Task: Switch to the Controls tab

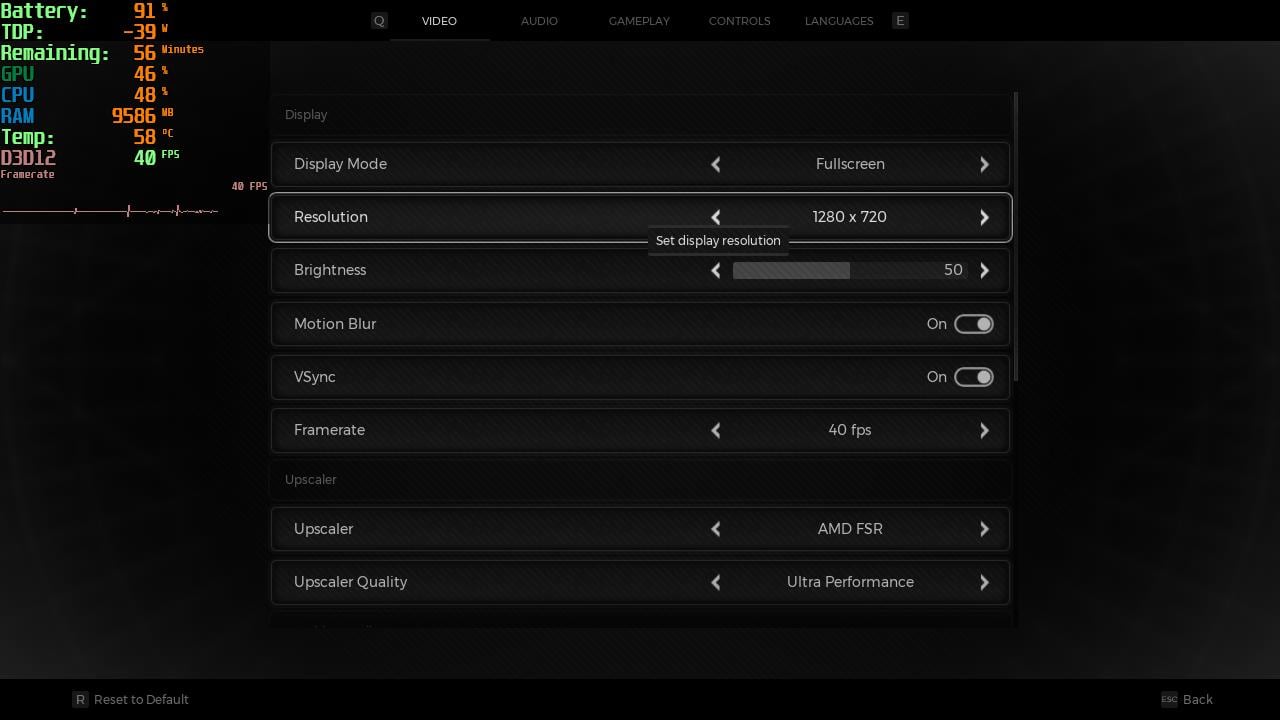Action: [739, 21]
